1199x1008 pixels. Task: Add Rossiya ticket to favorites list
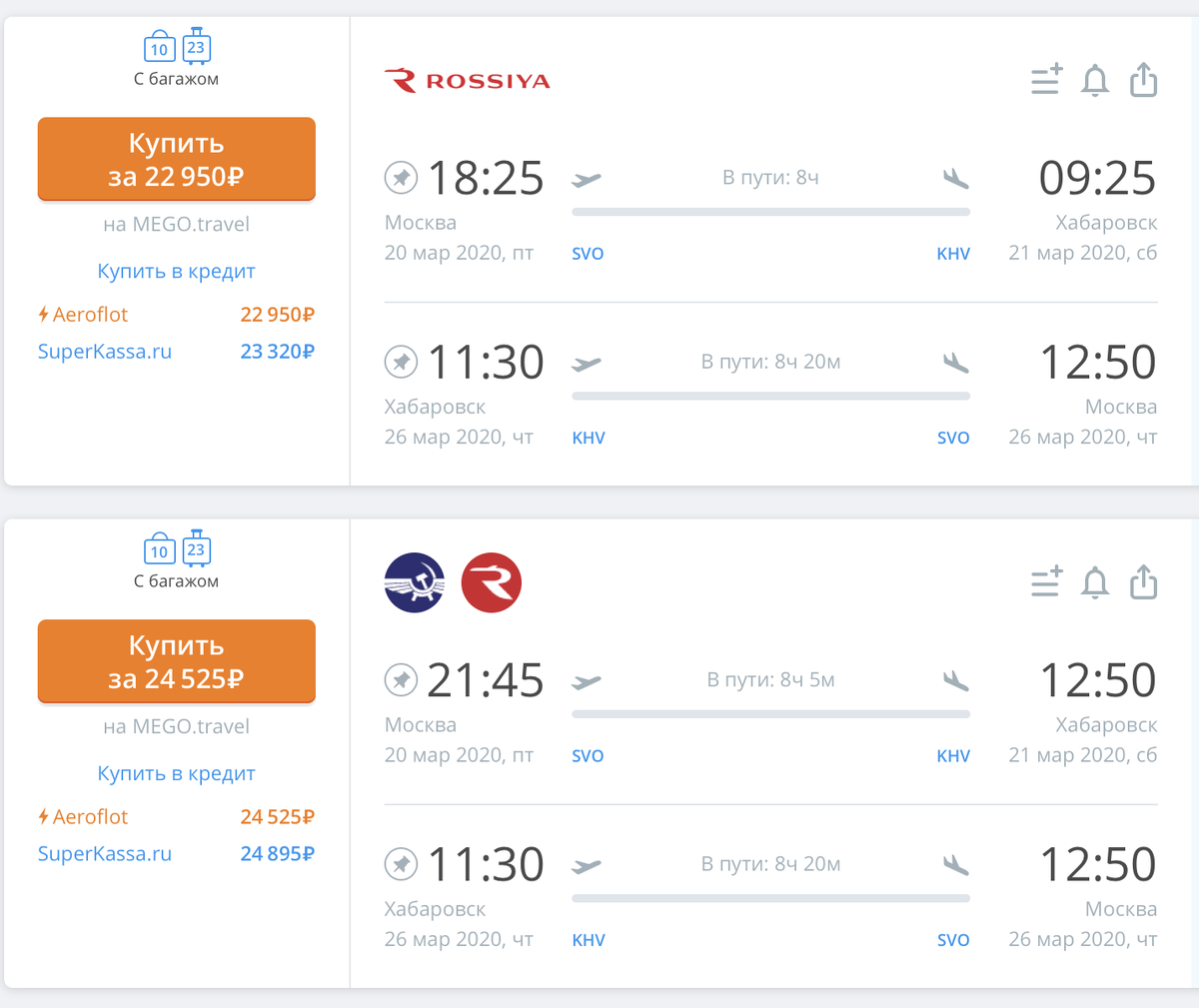coord(1046,80)
